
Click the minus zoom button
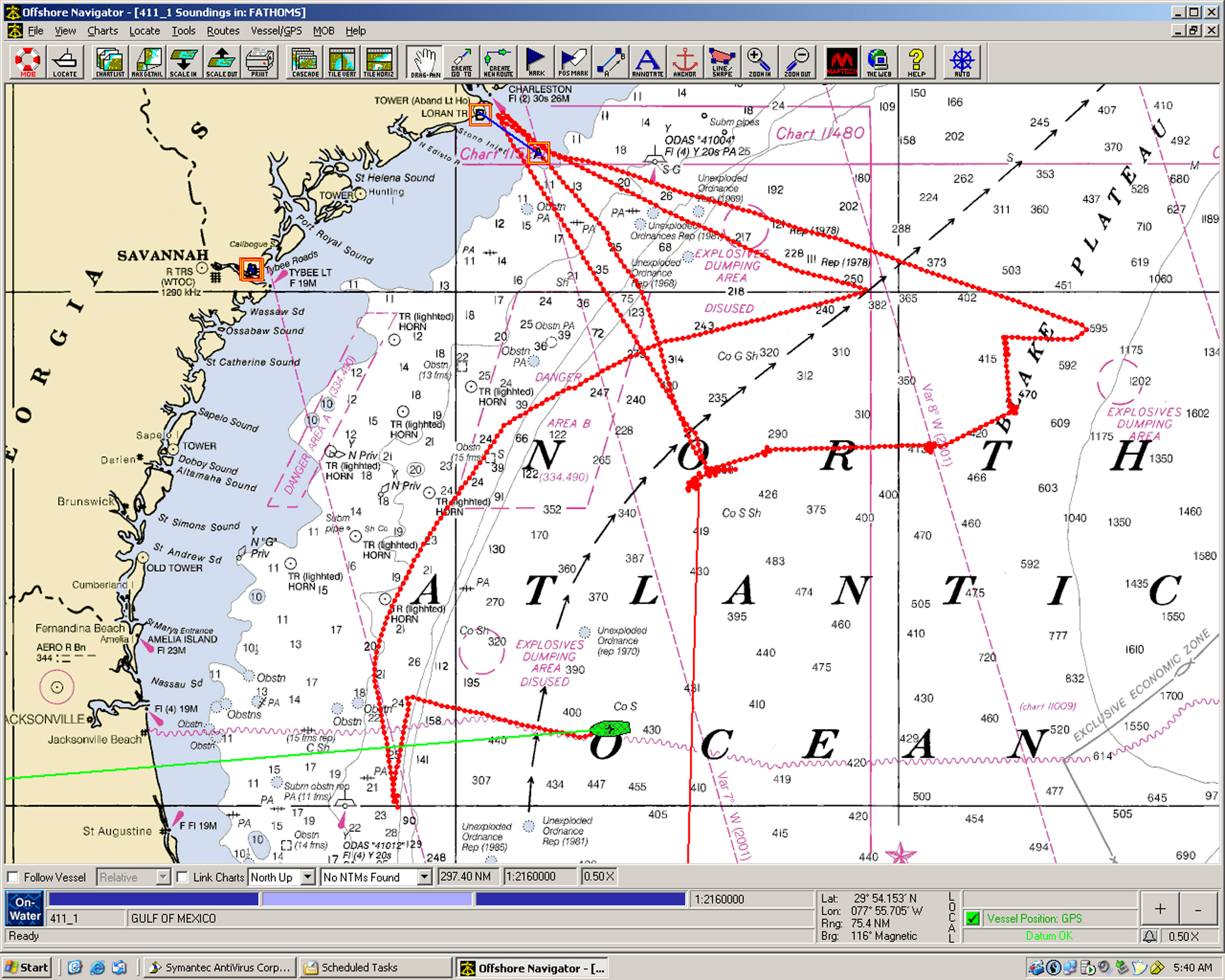point(1198,909)
